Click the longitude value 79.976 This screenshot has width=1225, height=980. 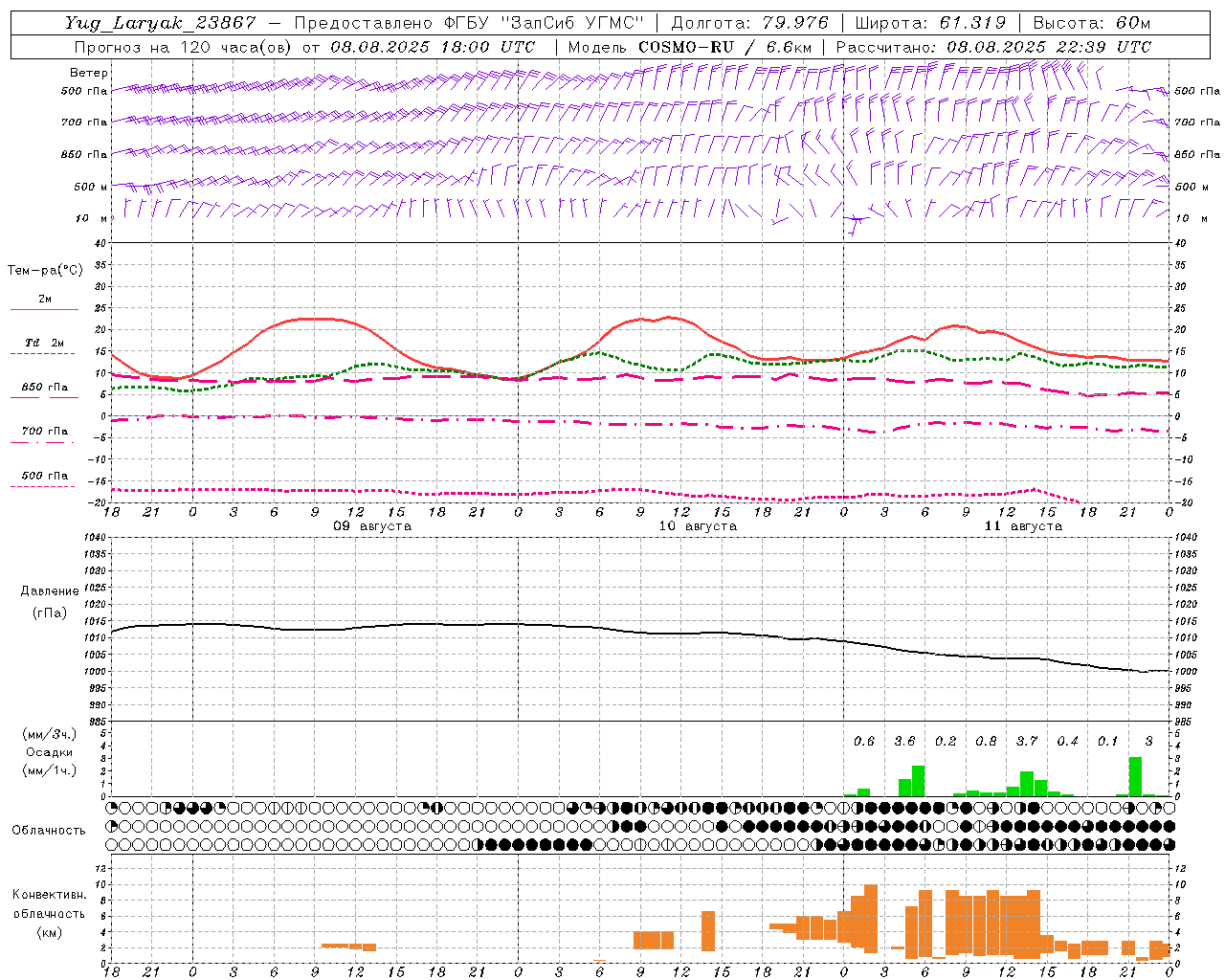click(x=795, y=23)
